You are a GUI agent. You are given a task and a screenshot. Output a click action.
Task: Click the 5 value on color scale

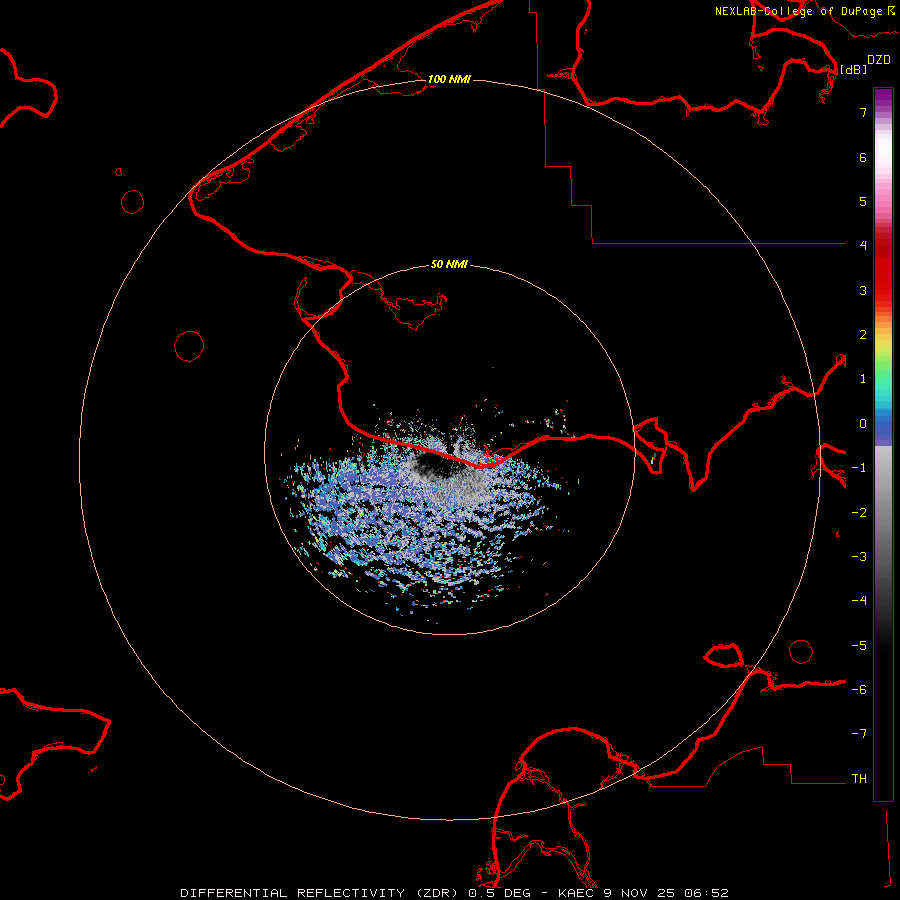[863, 201]
